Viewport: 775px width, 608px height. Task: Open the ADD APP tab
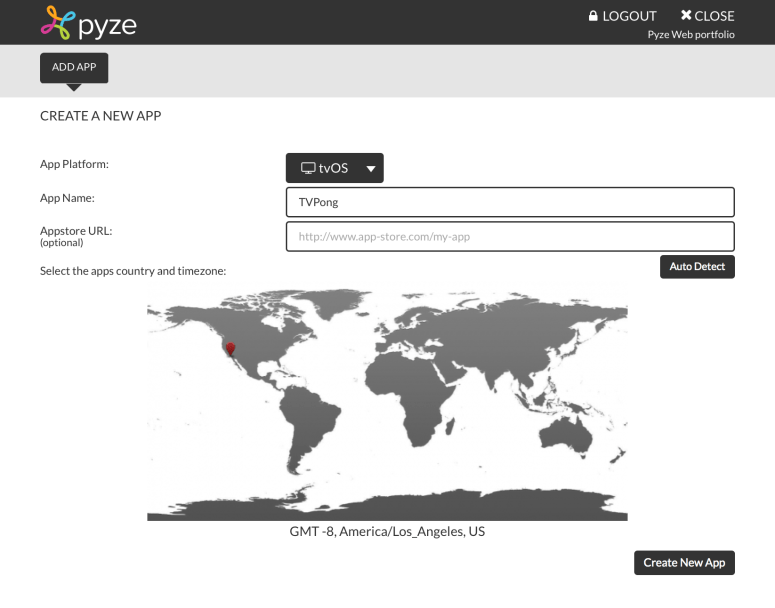74,67
